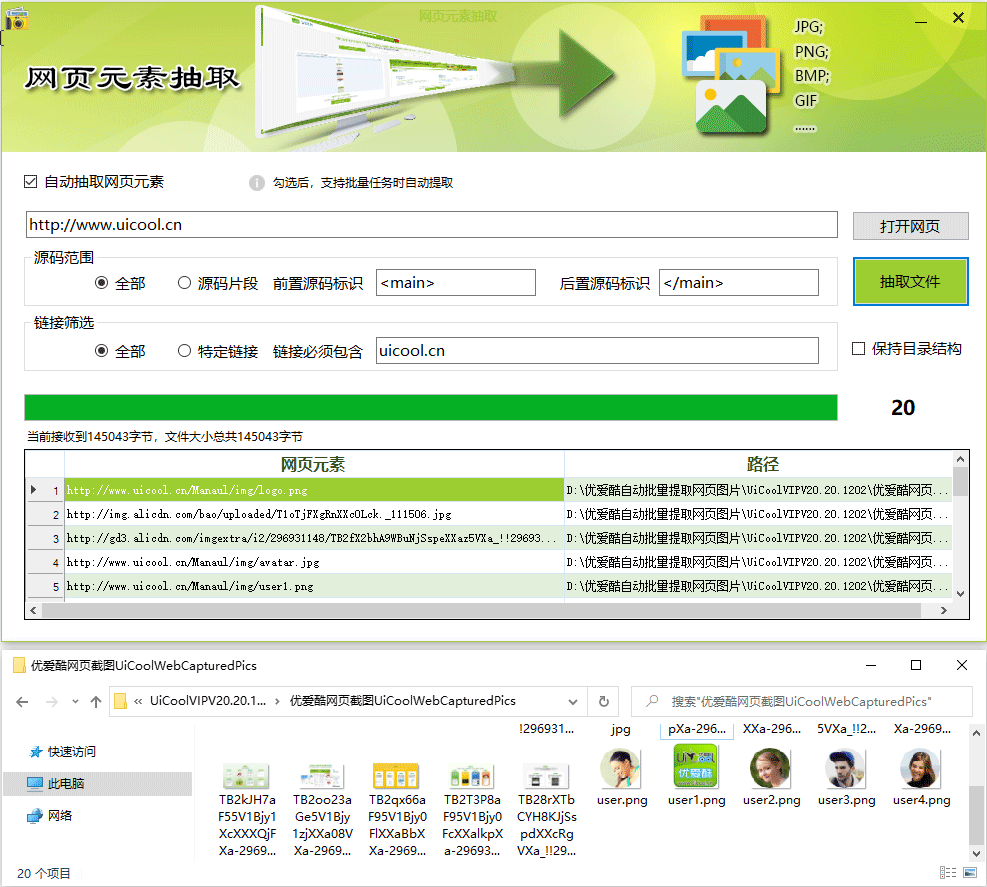
Task: Select row 5 user1.png URL
Action: (313, 585)
